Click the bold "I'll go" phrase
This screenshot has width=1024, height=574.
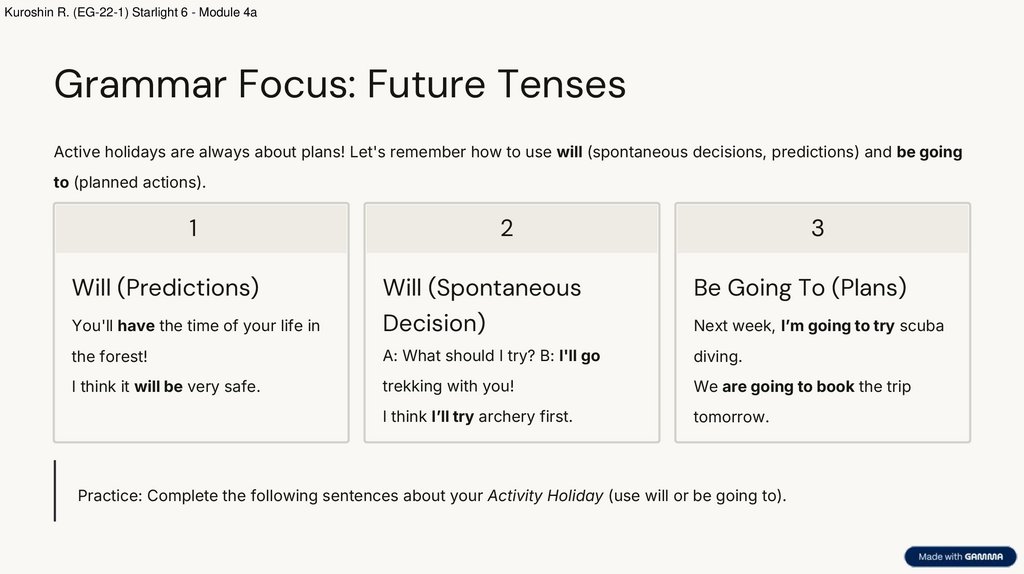(579, 355)
